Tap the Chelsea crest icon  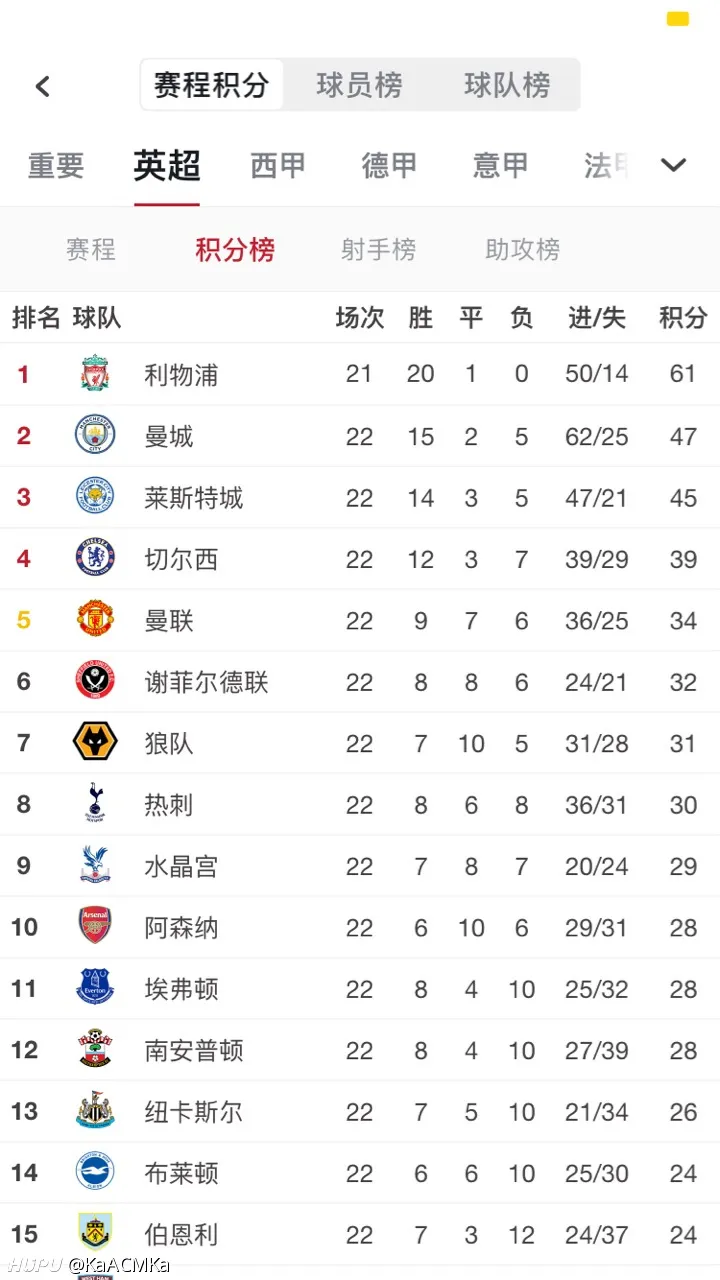point(95,558)
